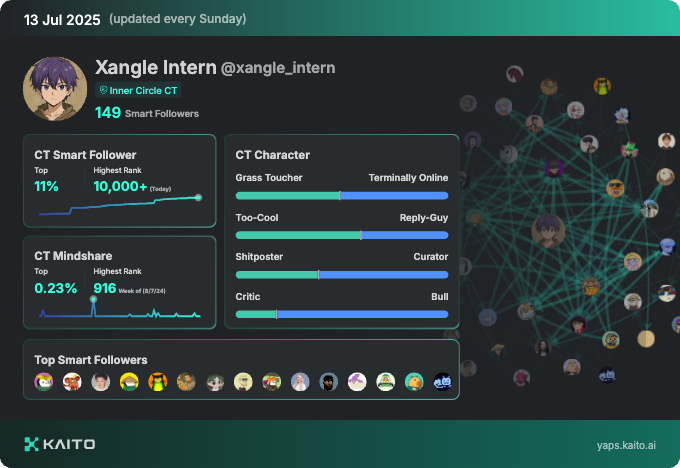Image resolution: width=680 pixels, height=468 pixels.
Task: Click the 'CT Mindshare' heading
Action: 73,256
